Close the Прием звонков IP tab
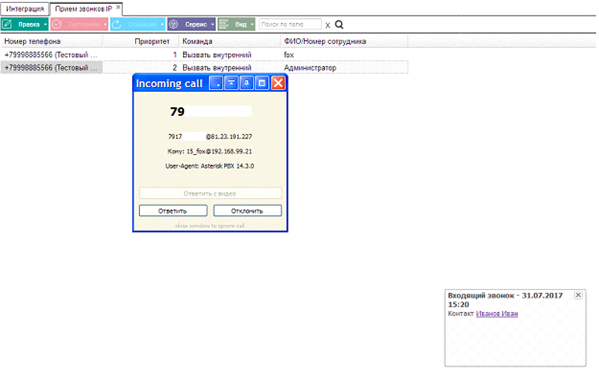Image resolution: width=599 pixels, height=378 pixels. 118,7
